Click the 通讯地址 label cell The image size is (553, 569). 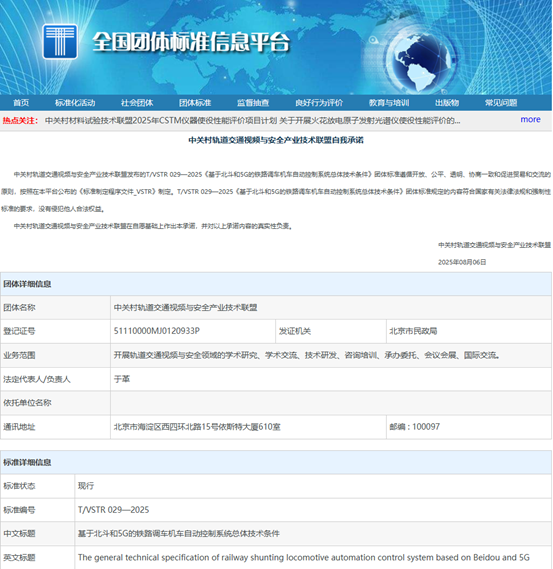(x=55, y=427)
